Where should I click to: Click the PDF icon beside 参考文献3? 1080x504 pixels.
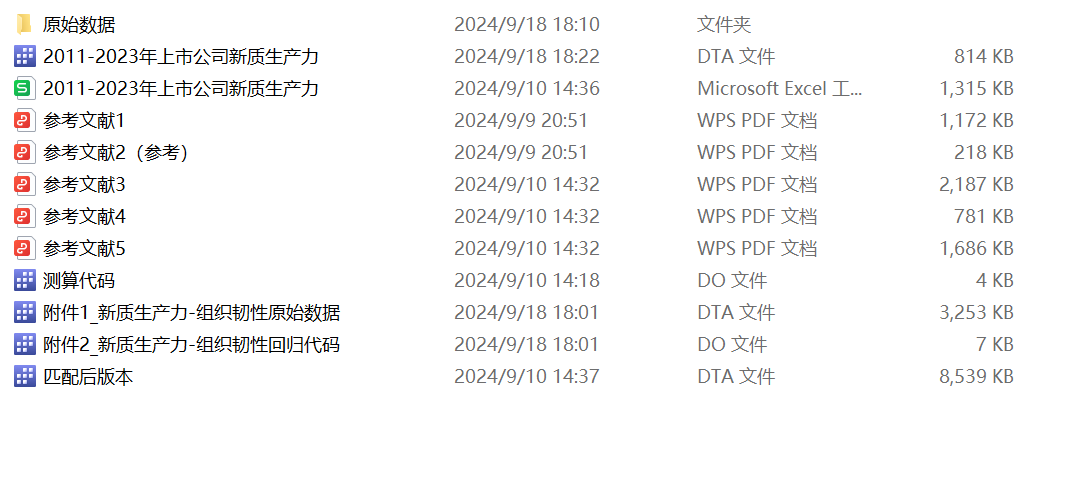(25, 185)
